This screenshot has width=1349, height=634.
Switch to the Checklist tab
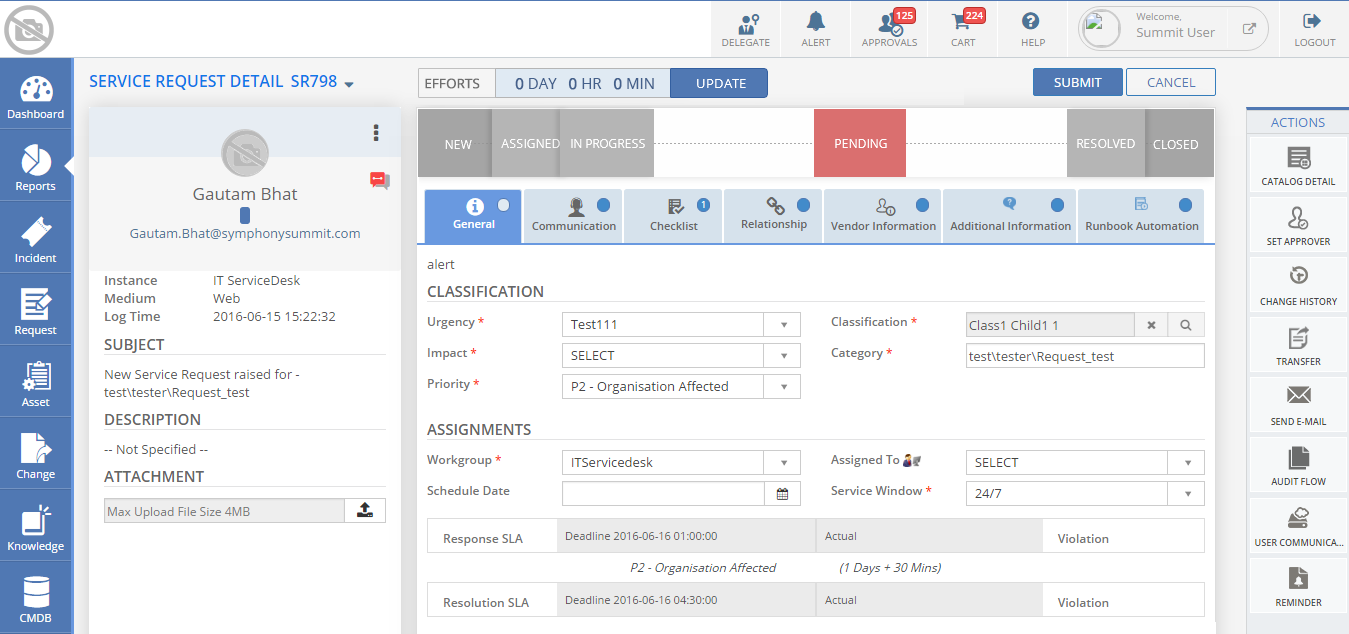674,216
